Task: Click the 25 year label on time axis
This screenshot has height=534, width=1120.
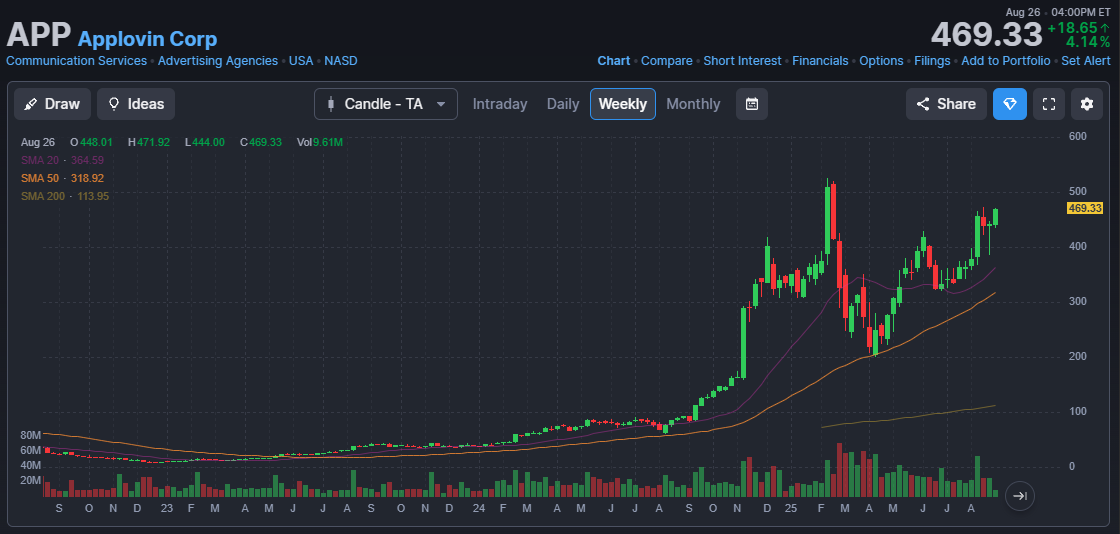Action: point(790,508)
